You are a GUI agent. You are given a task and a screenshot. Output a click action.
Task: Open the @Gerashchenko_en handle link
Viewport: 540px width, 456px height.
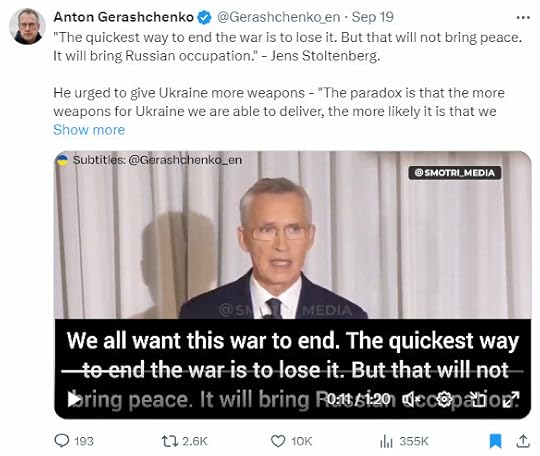[278, 17]
